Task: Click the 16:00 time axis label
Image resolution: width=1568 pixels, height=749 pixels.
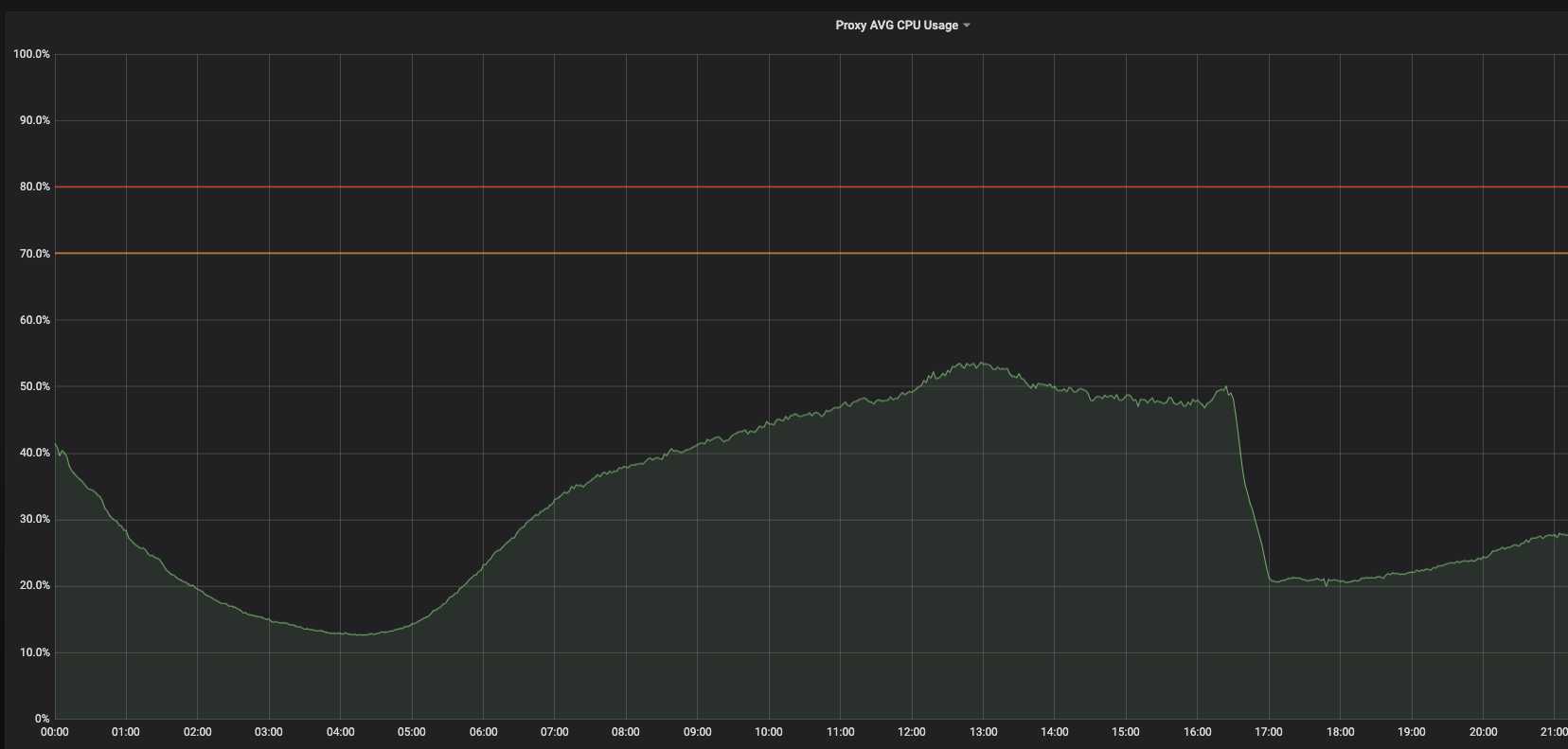Action: [1198, 732]
